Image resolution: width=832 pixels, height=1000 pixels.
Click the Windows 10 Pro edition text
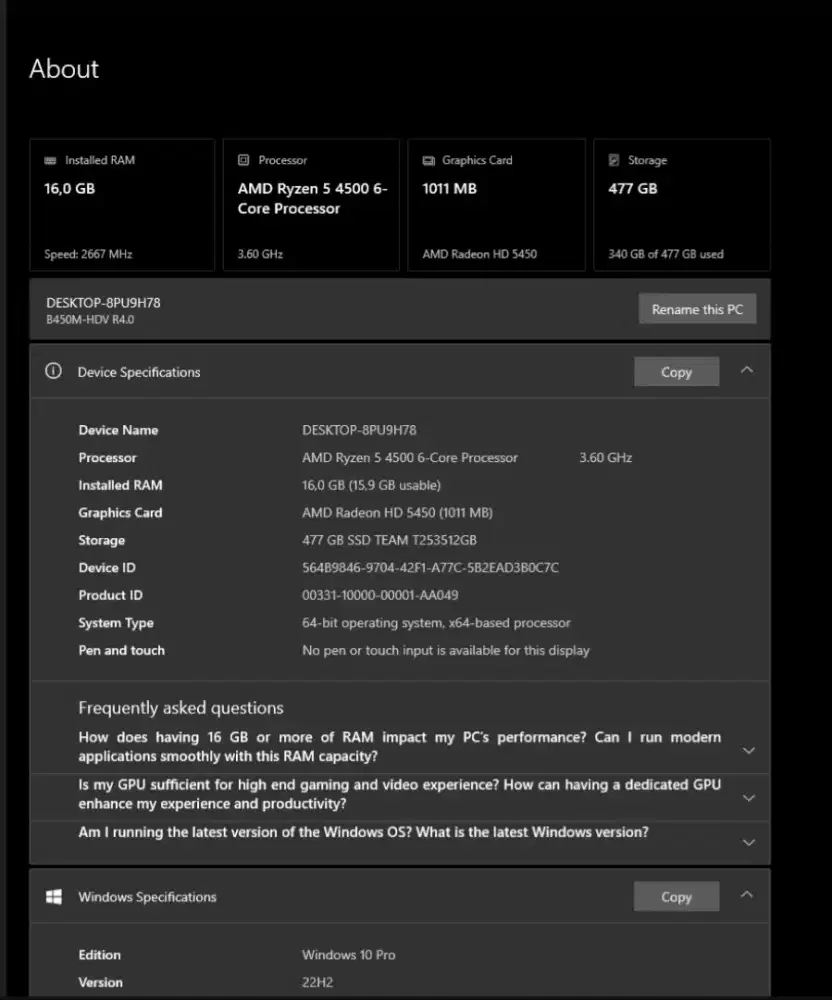tap(348, 954)
